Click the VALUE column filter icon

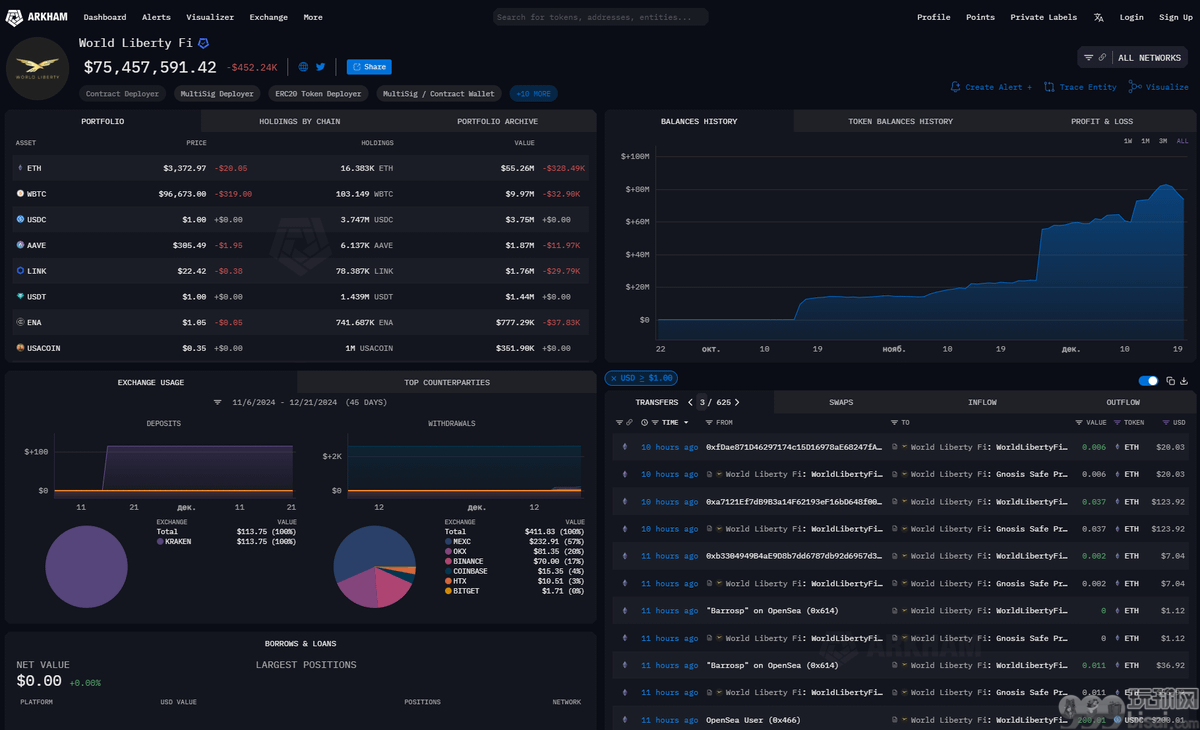tap(1079, 423)
